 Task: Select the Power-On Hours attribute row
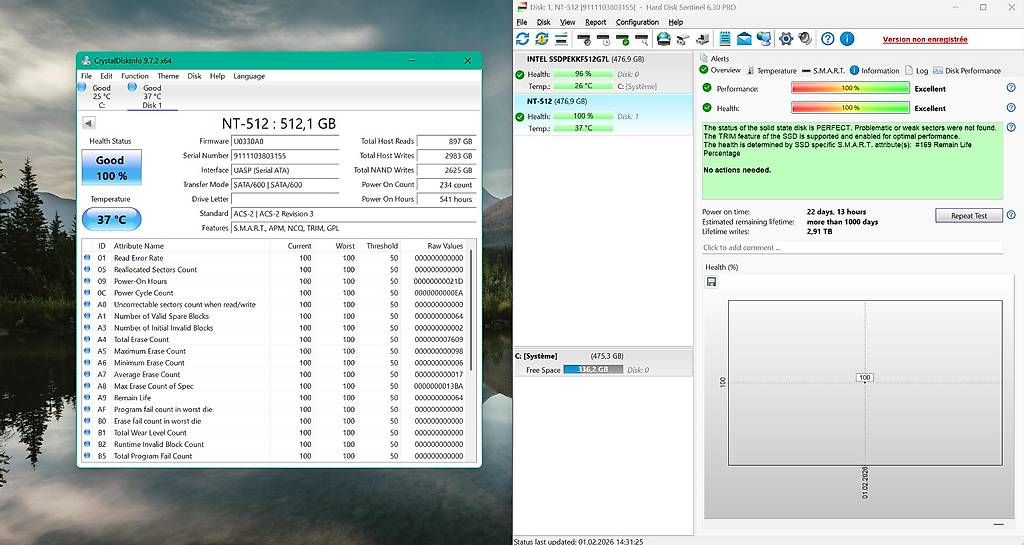click(274, 281)
